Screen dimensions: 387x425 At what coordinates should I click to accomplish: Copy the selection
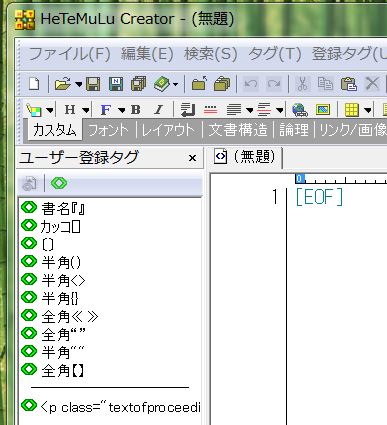click(x=325, y=84)
